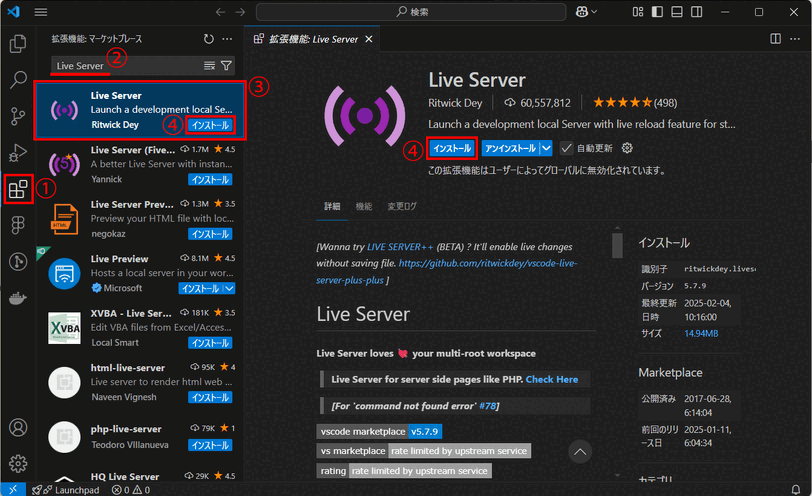Toggle the primary side bar

(x=658, y=12)
